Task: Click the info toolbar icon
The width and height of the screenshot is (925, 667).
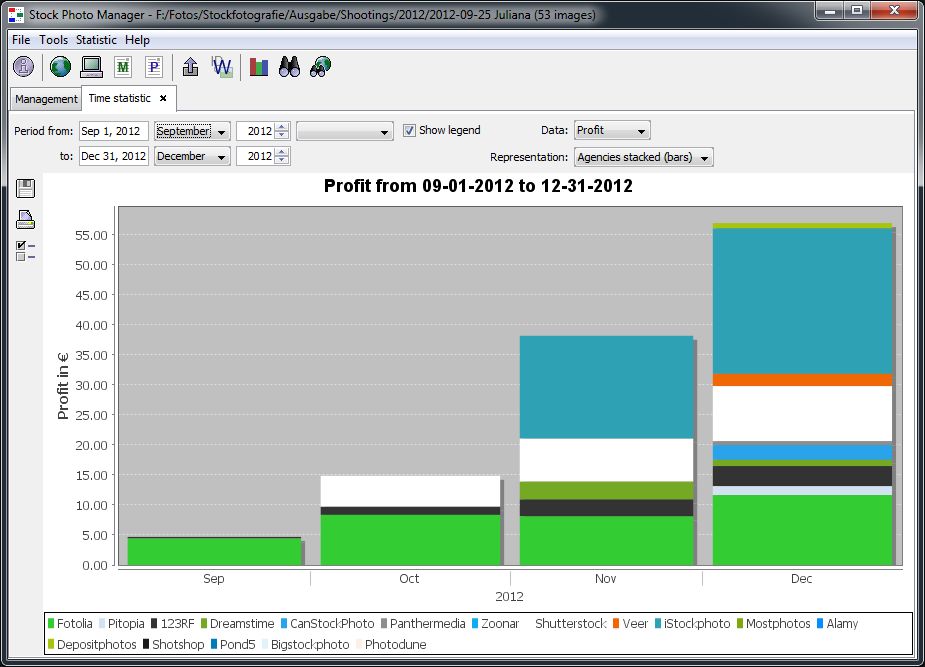Action: (x=24, y=67)
